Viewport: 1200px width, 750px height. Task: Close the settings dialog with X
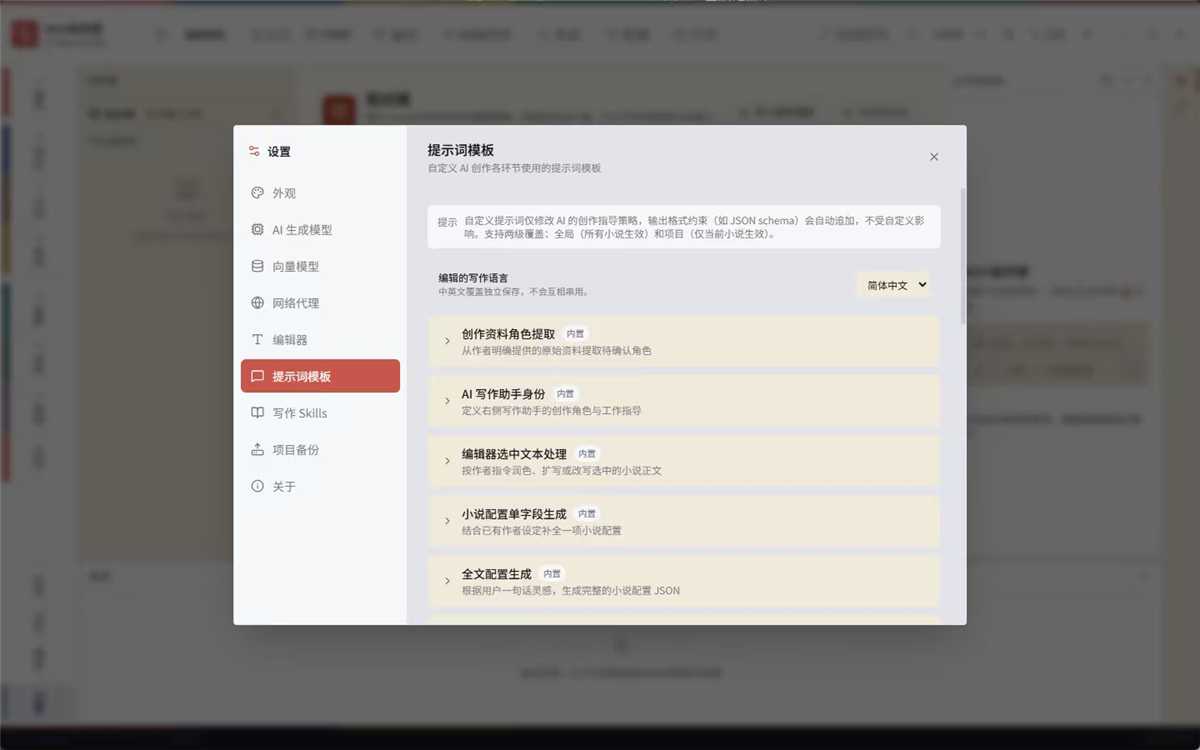[x=934, y=157]
